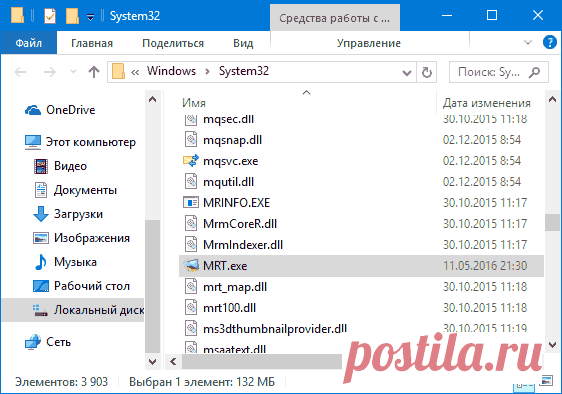This screenshot has height=394, width=562.
Task: Select the Средства работы с... contextual tab
Action: (334, 18)
